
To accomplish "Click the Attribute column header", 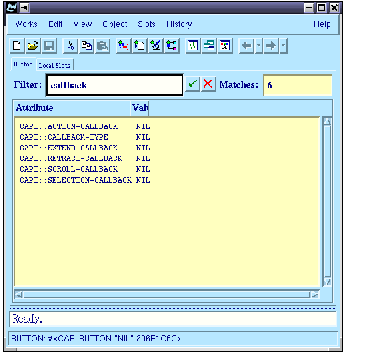I will point(72,108).
